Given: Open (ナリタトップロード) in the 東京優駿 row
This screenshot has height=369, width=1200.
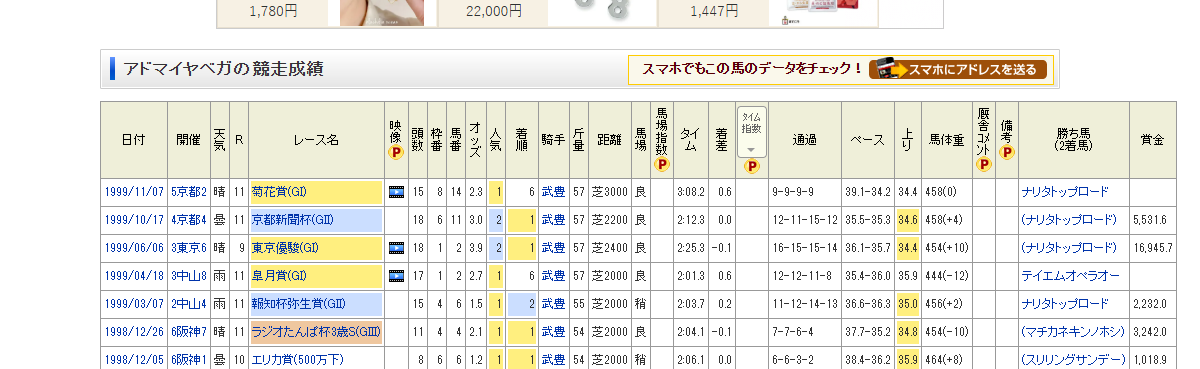Looking at the screenshot, I should [x=1068, y=247].
